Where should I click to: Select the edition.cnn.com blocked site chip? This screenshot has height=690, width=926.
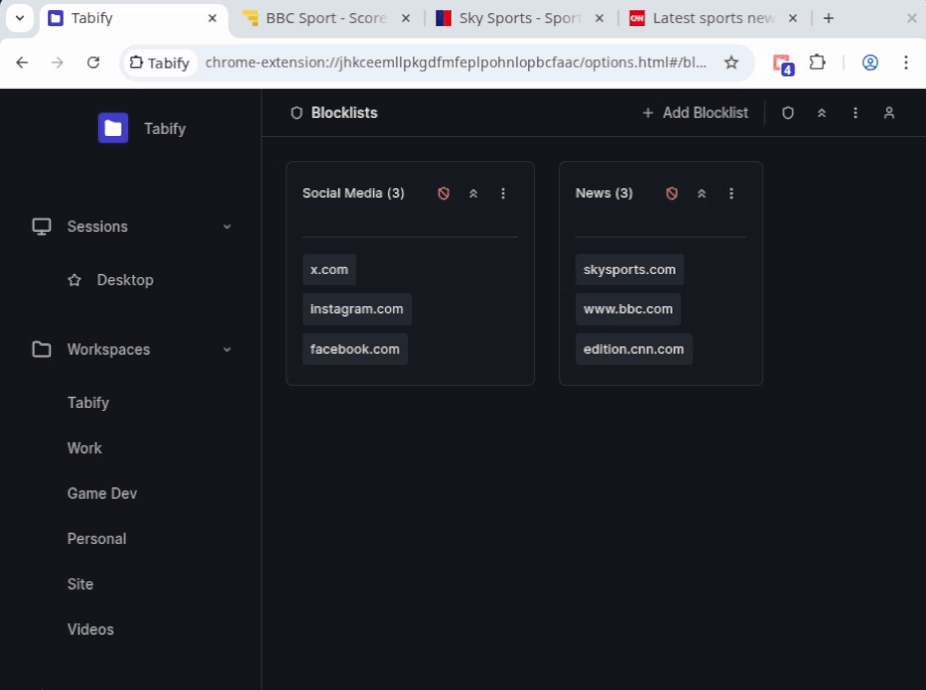click(634, 349)
